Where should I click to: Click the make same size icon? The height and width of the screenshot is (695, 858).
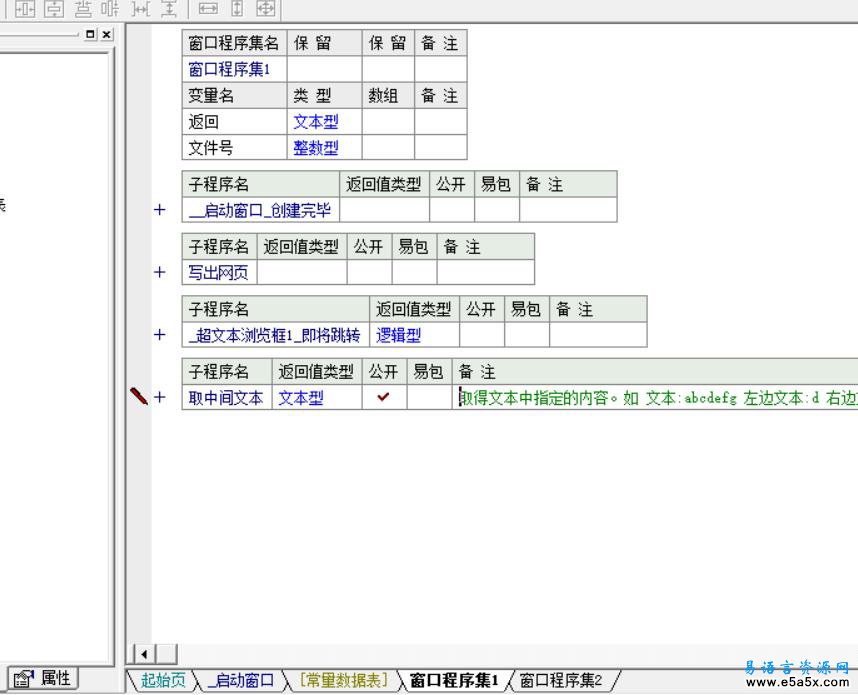(x=265, y=9)
